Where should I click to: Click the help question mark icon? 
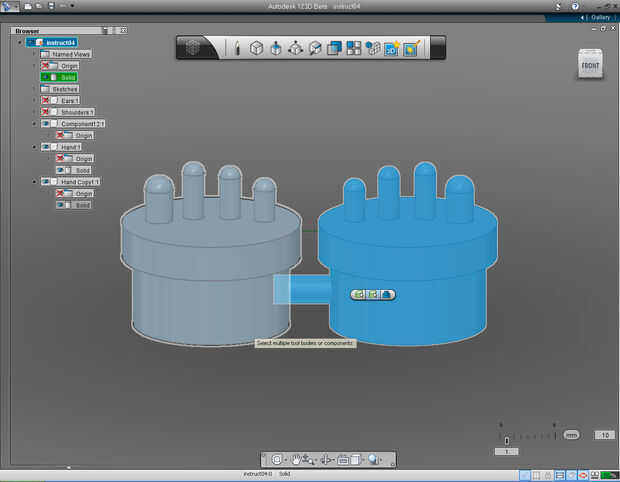pos(575,6)
